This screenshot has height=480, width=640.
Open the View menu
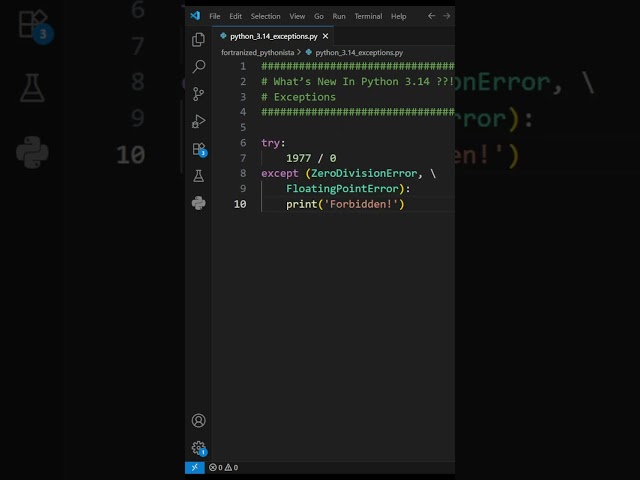pos(297,16)
